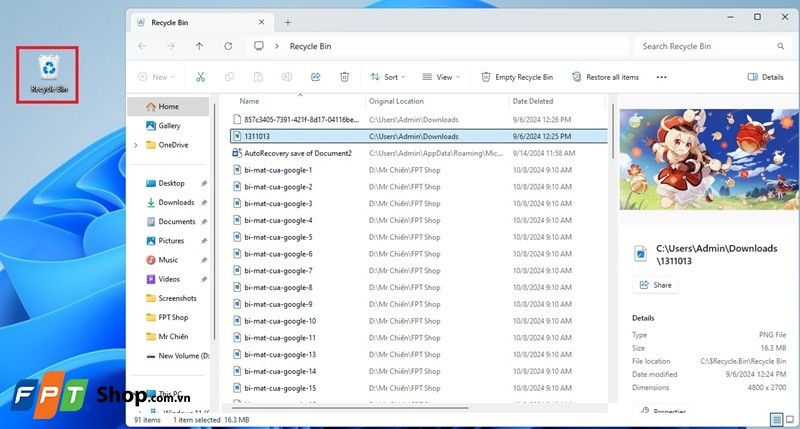Refresh the Recycle Bin view
This screenshot has width=800, height=429.
pyautogui.click(x=228, y=46)
